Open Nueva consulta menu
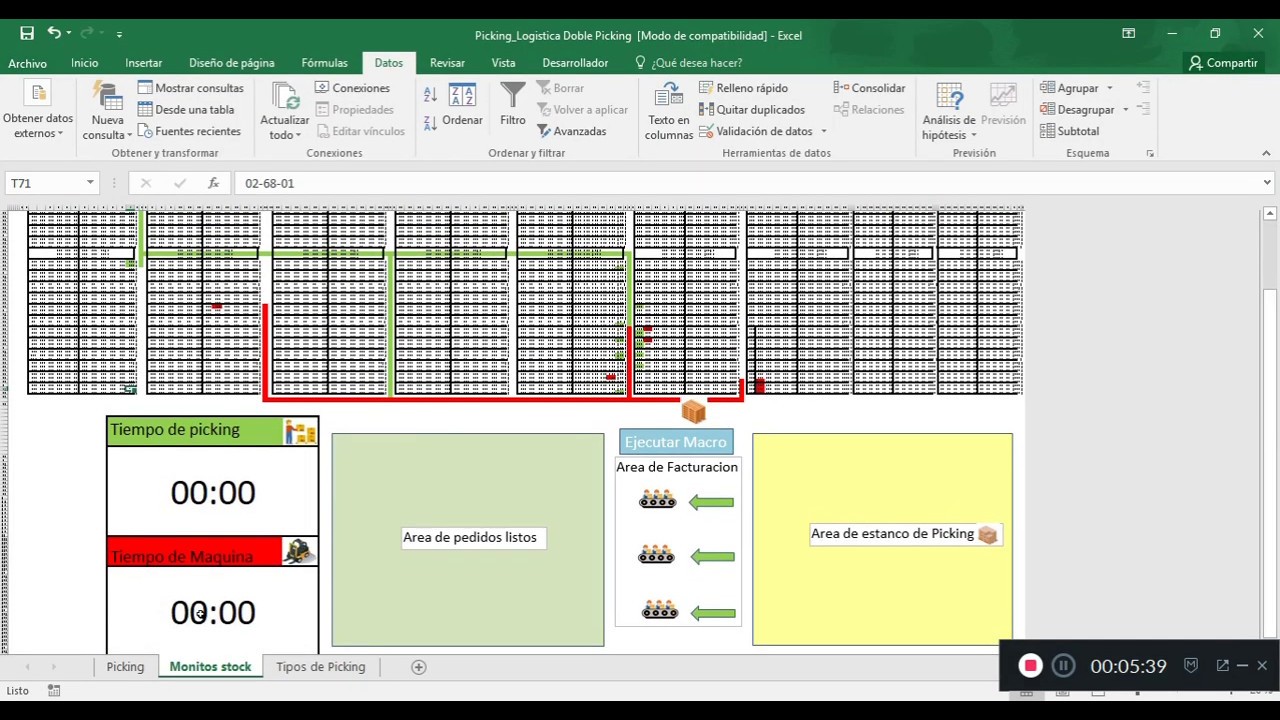This screenshot has height=720, width=1280. click(107, 112)
